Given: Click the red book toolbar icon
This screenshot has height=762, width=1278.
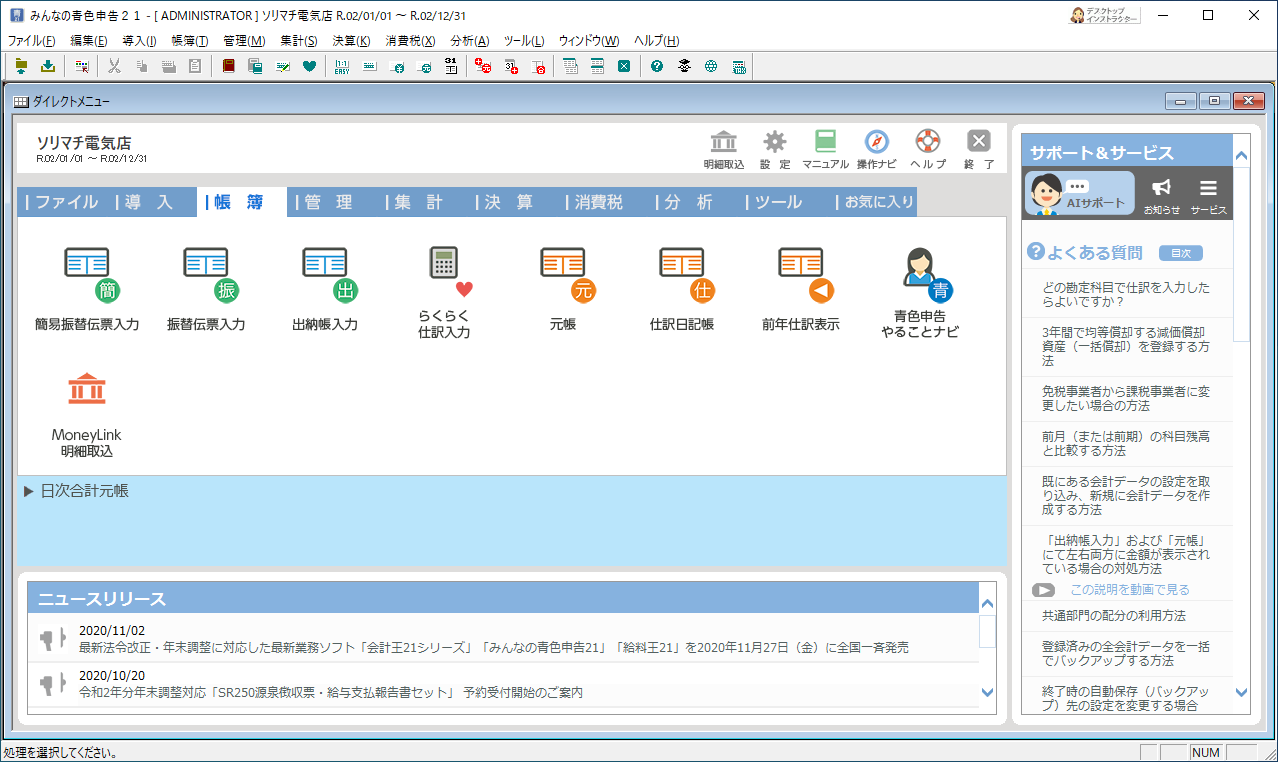Looking at the screenshot, I should [229, 67].
